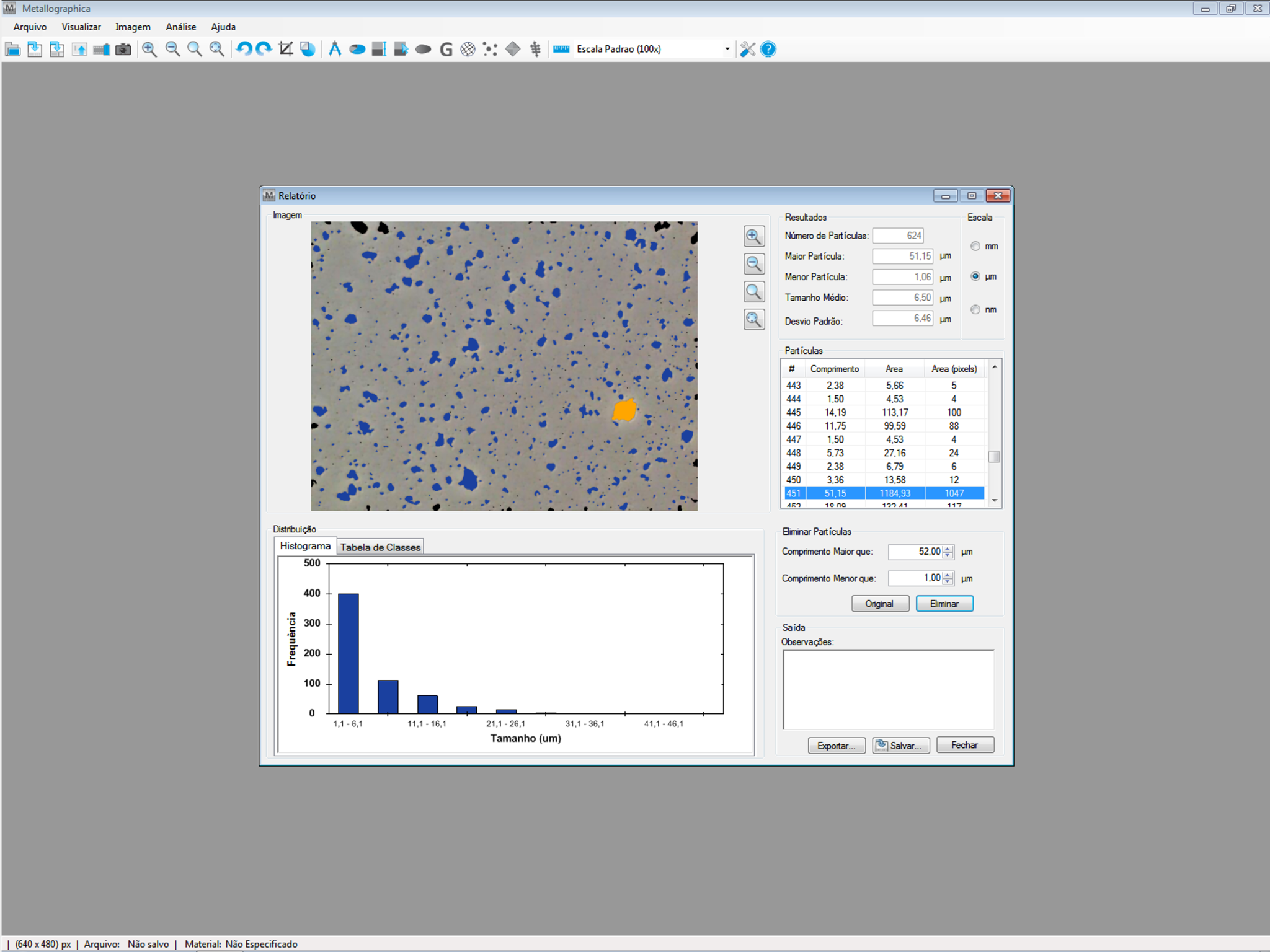This screenshot has width=1270, height=952.
Task: Switch to the Tabela de Classes tab
Action: pos(380,547)
